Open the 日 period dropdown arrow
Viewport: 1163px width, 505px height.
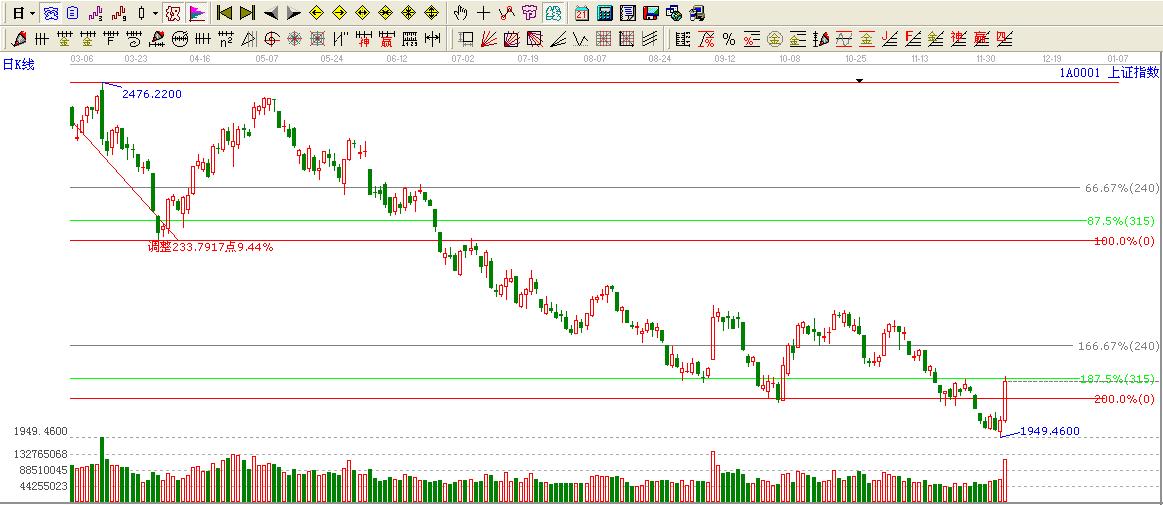(x=32, y=13)
